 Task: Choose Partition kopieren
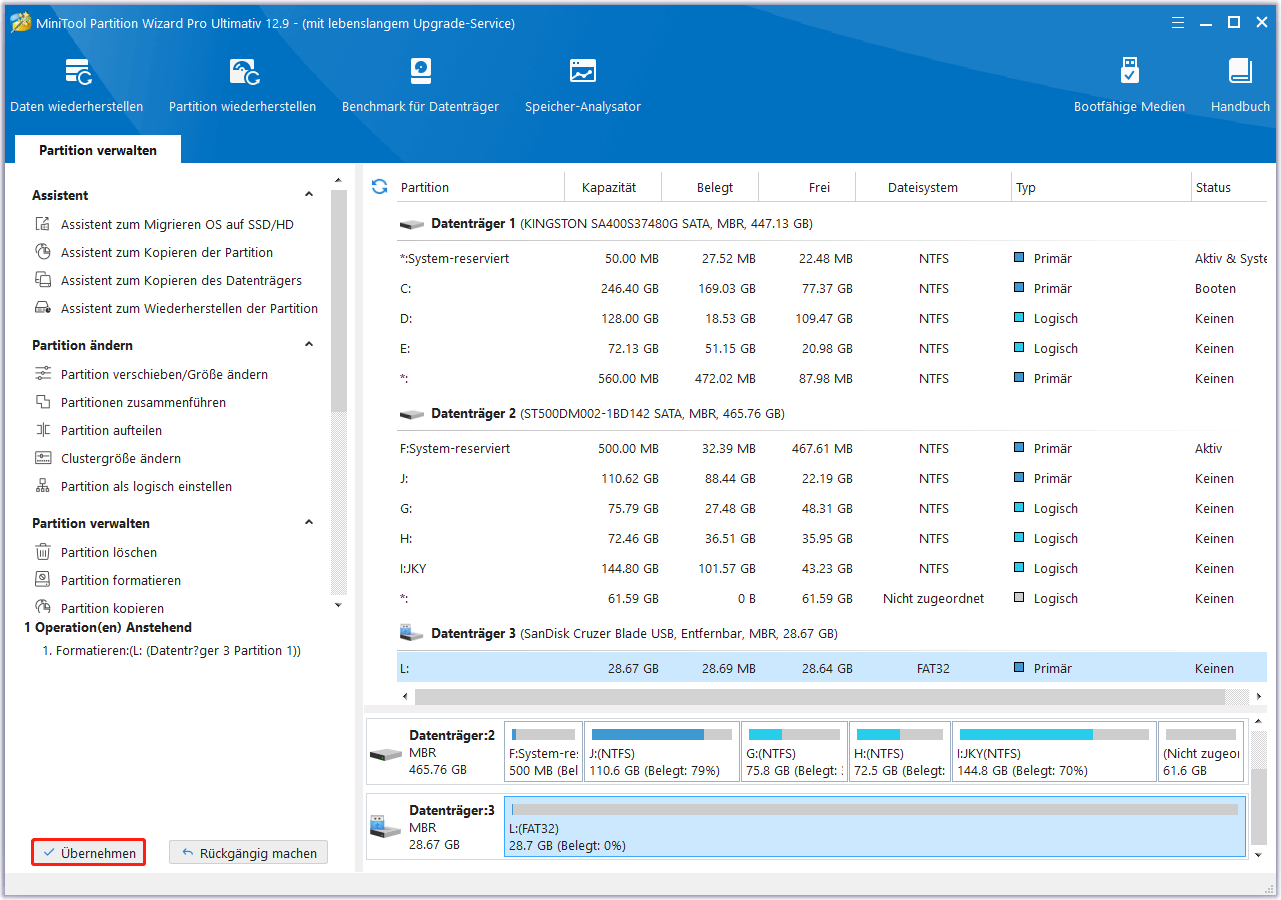[x=99, y=608]
